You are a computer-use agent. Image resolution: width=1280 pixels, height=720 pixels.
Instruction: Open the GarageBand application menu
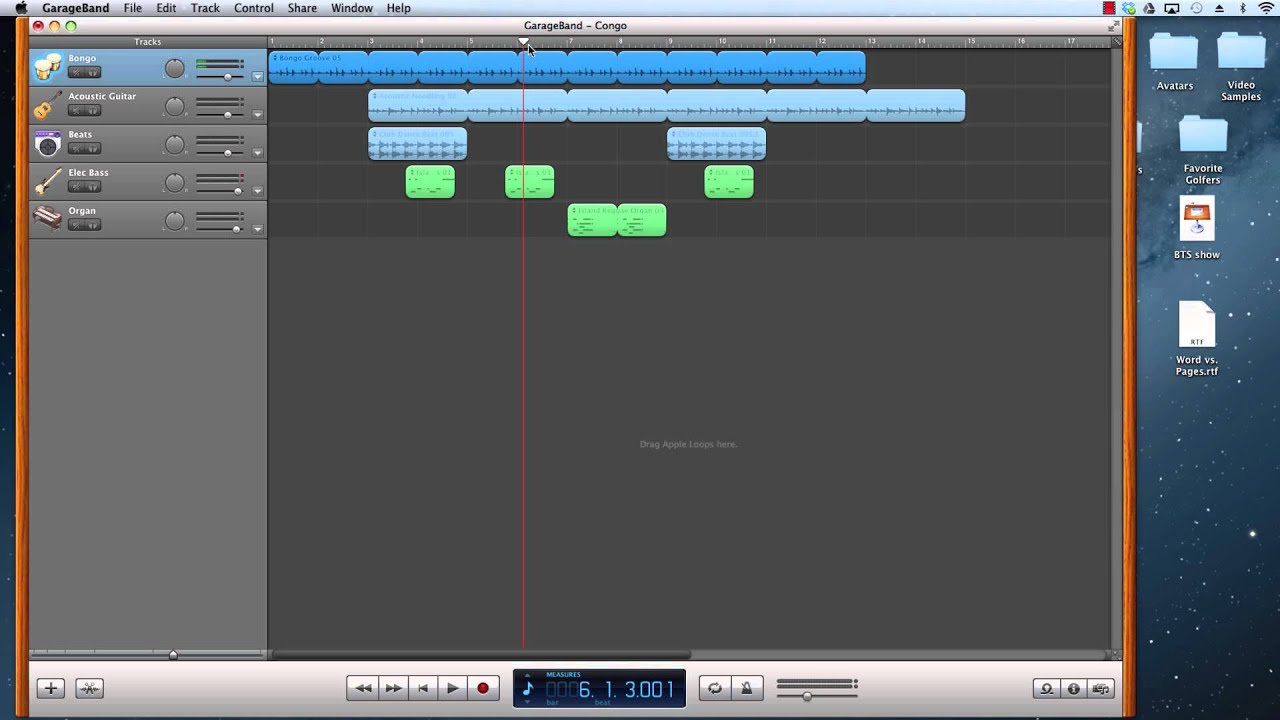coord(75,8)
